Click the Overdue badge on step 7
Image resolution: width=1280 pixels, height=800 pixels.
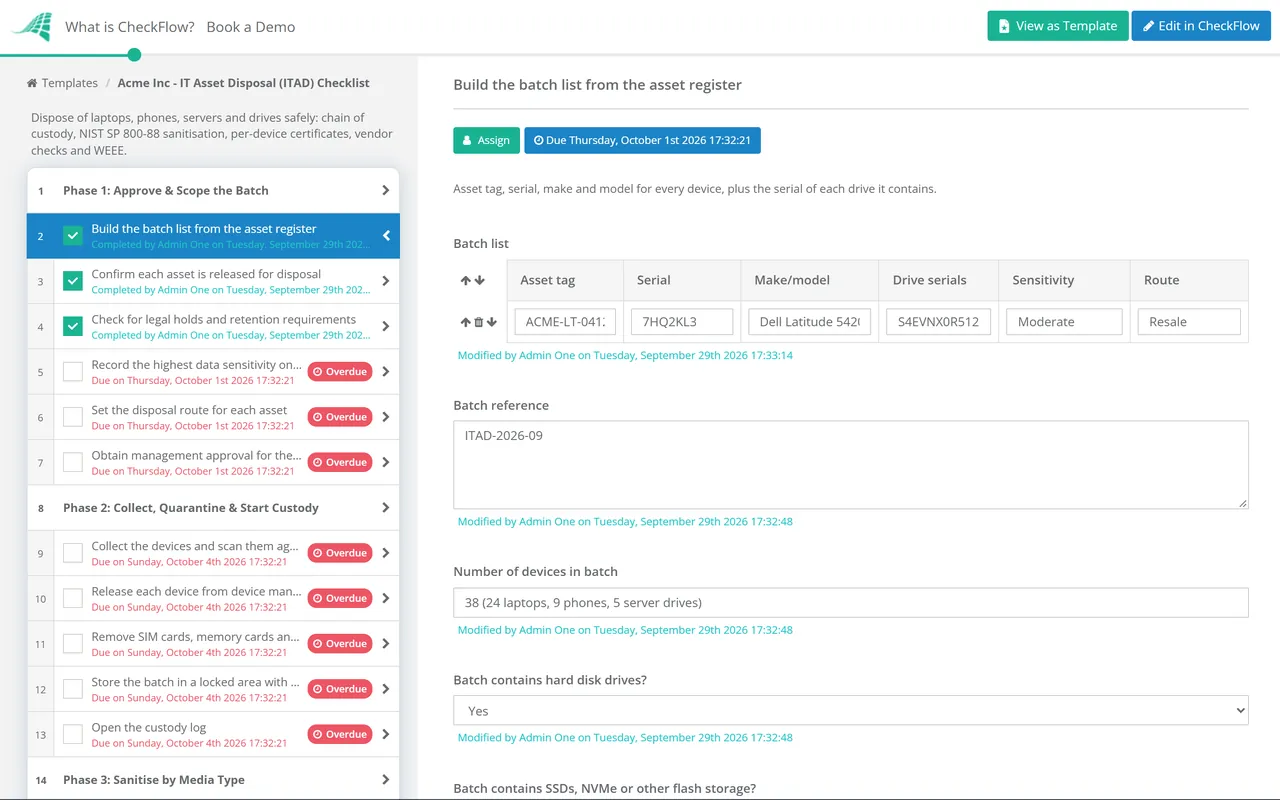pyautogui.click(x=340, y=462)
